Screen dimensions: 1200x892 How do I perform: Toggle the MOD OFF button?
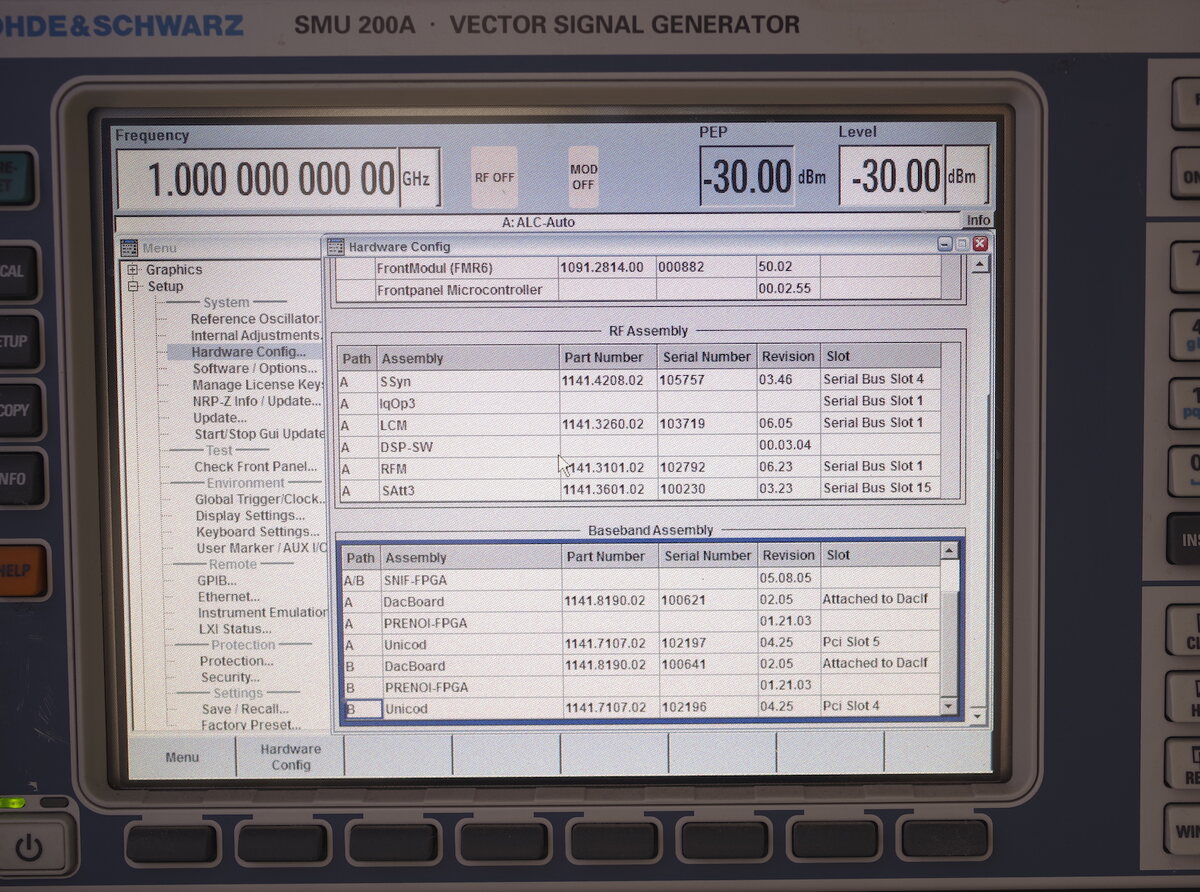pyautogui.click(x=583, y=177)
